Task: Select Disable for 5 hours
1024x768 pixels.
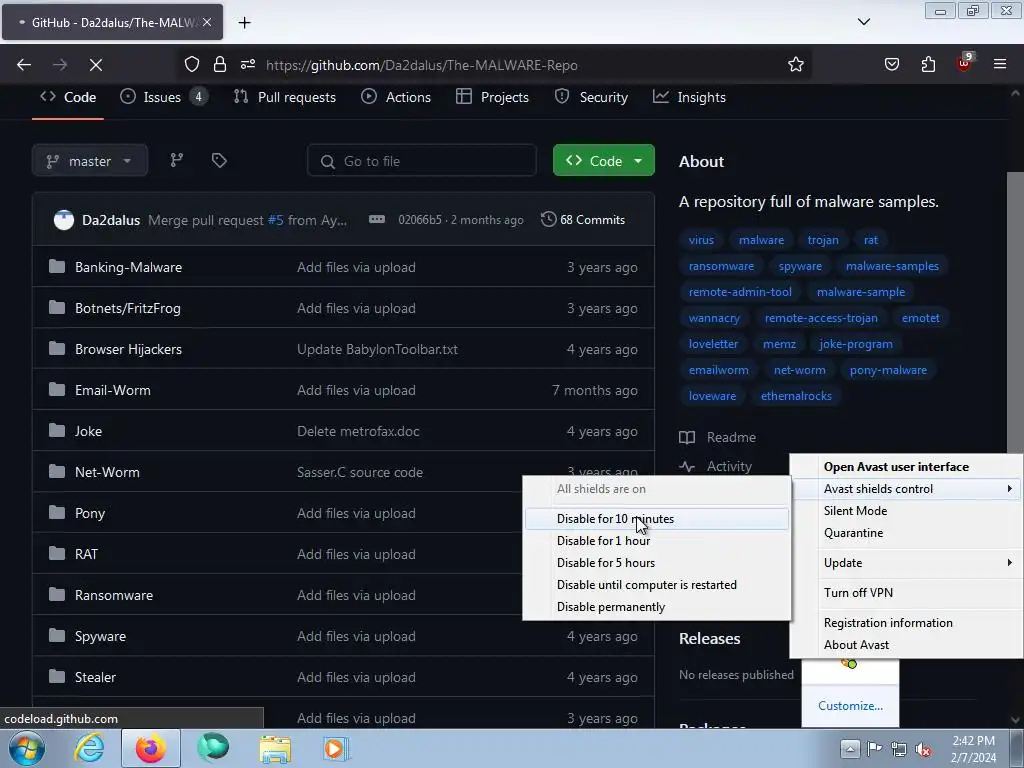Action: pos(656,563)
